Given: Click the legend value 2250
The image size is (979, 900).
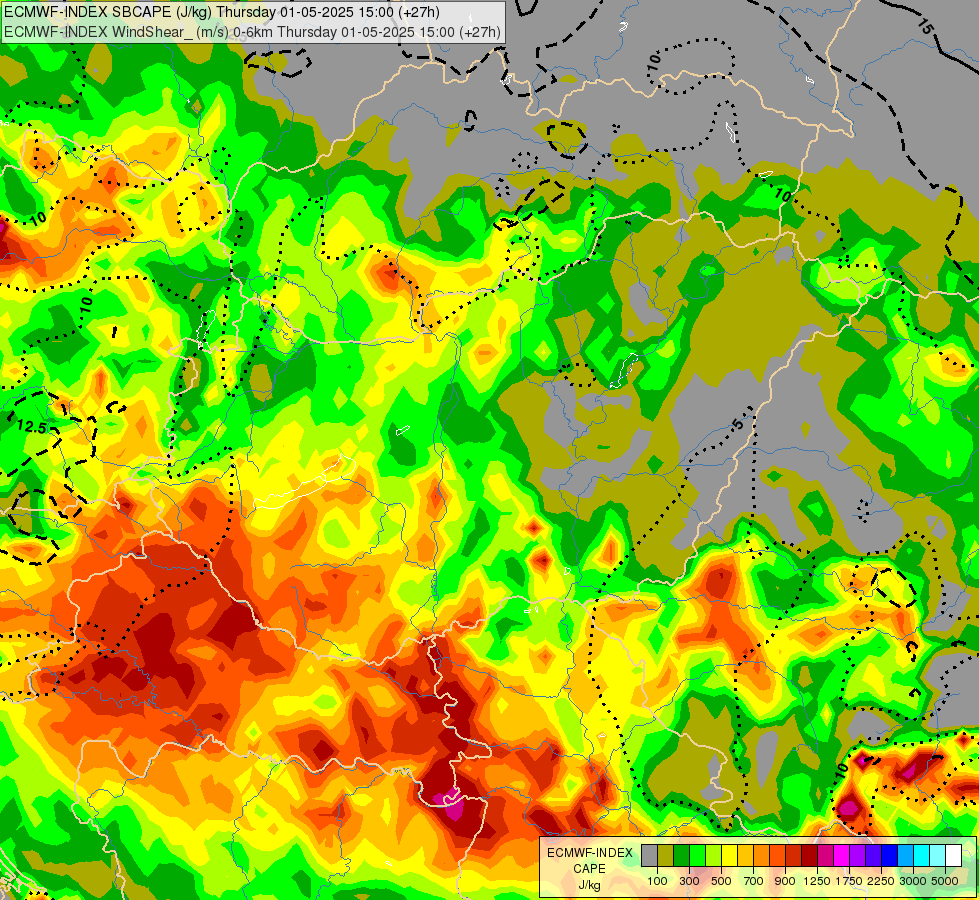Looking at the screenshot, I should 881,881.
